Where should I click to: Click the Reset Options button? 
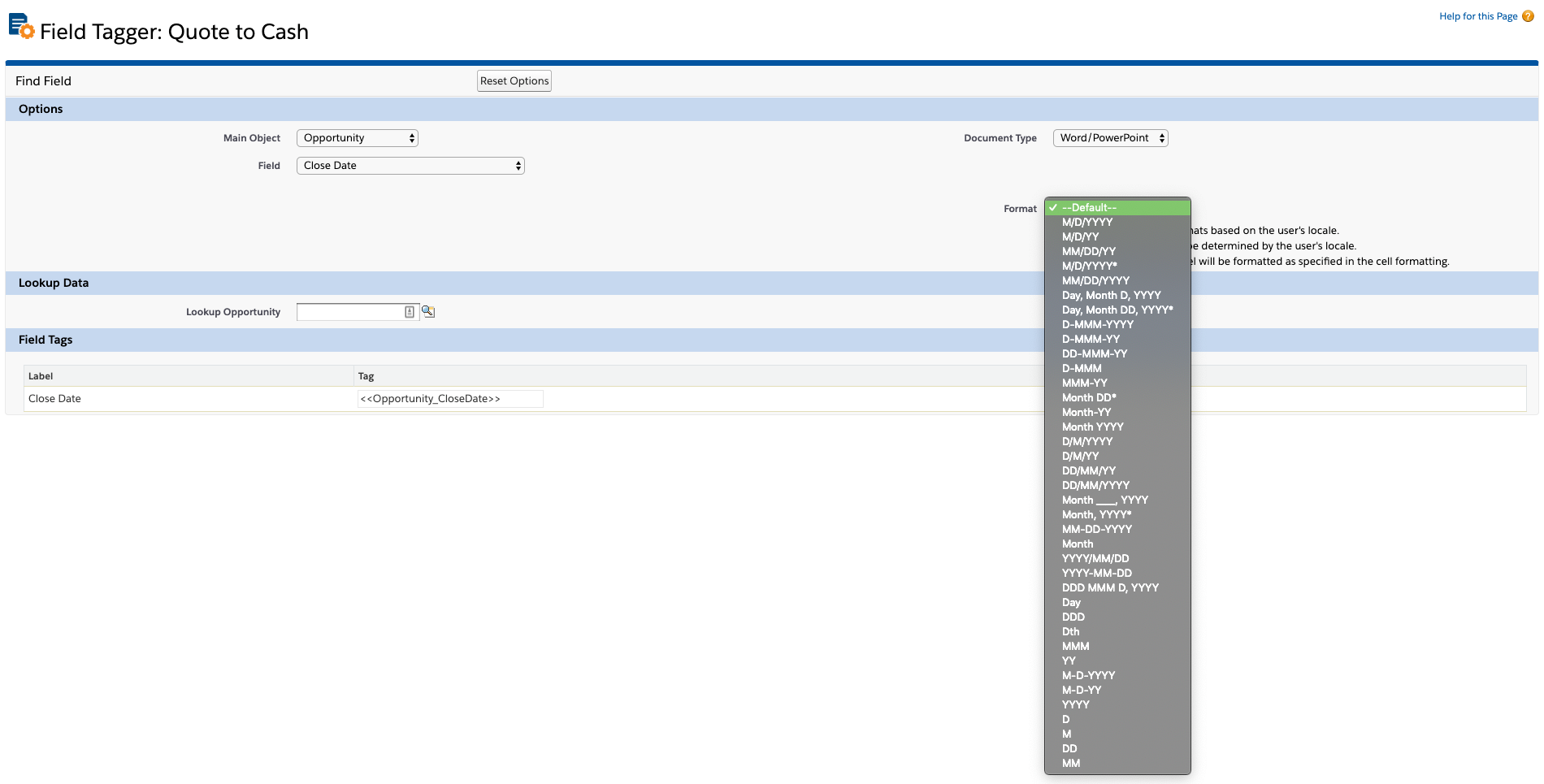514,81
